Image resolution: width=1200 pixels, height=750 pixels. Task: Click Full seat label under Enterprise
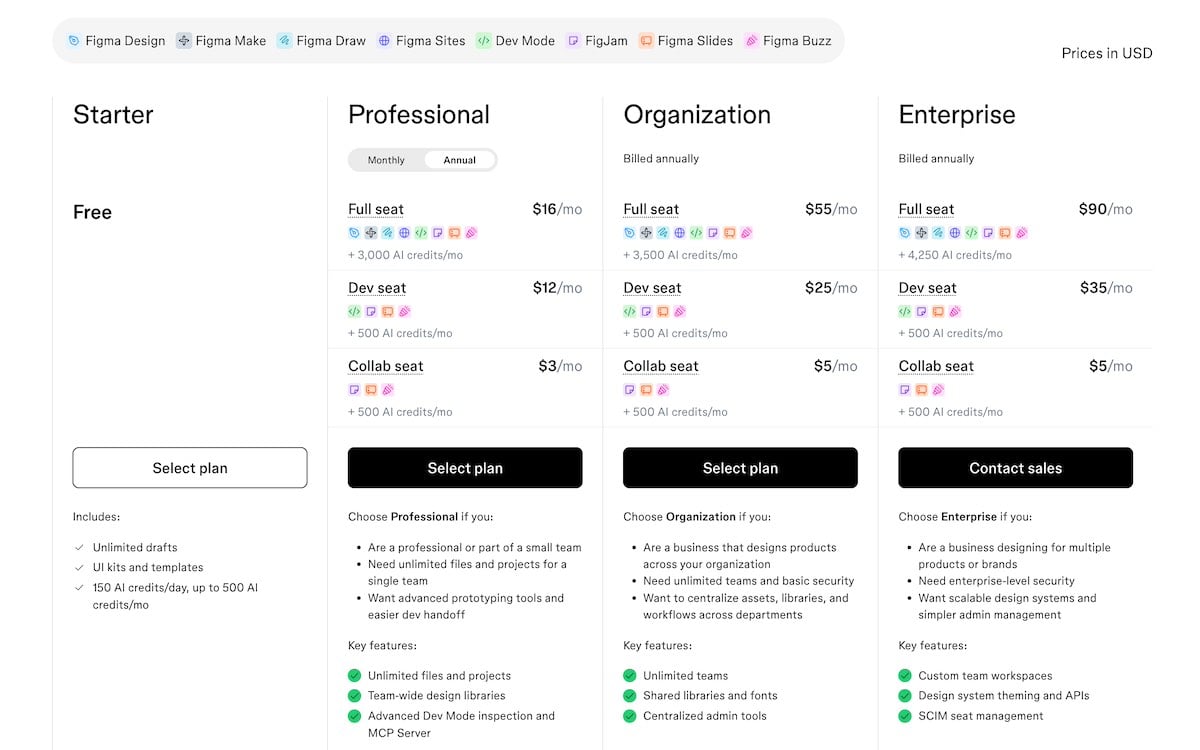[927, 209]
